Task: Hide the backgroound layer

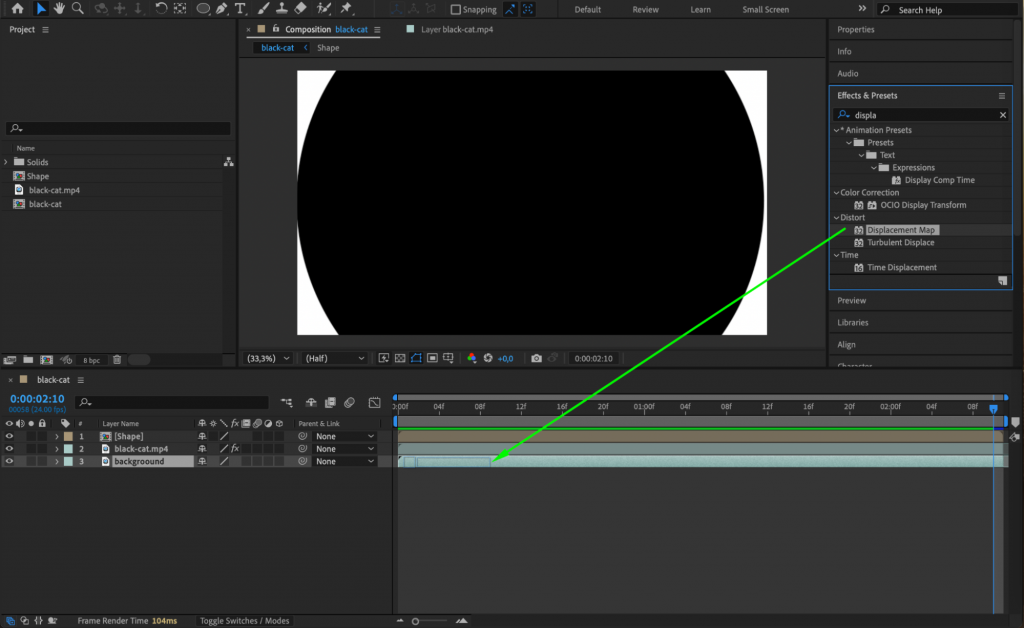Action: click(x=8, y=461)
